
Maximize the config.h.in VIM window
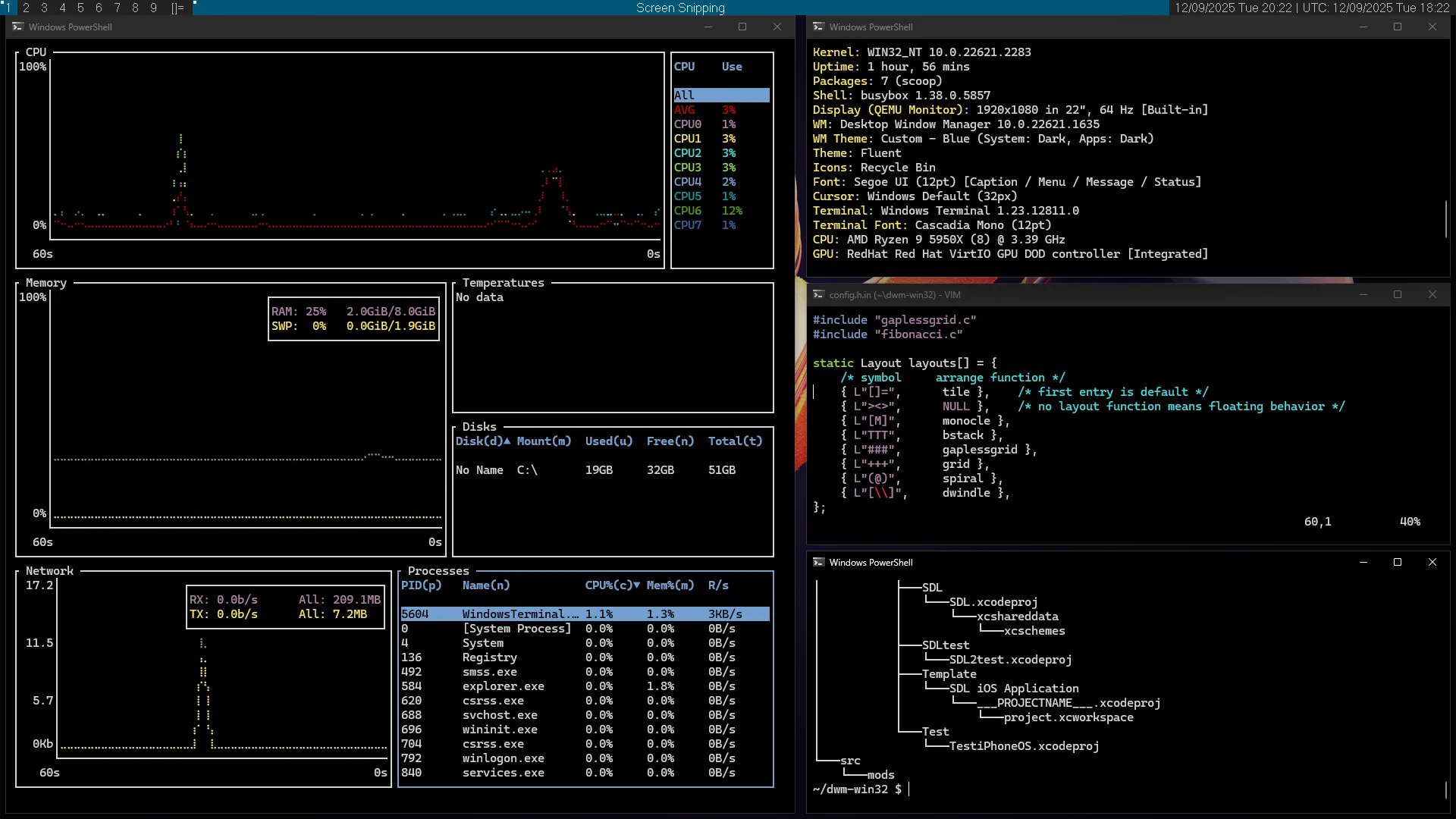(1398, 294)
